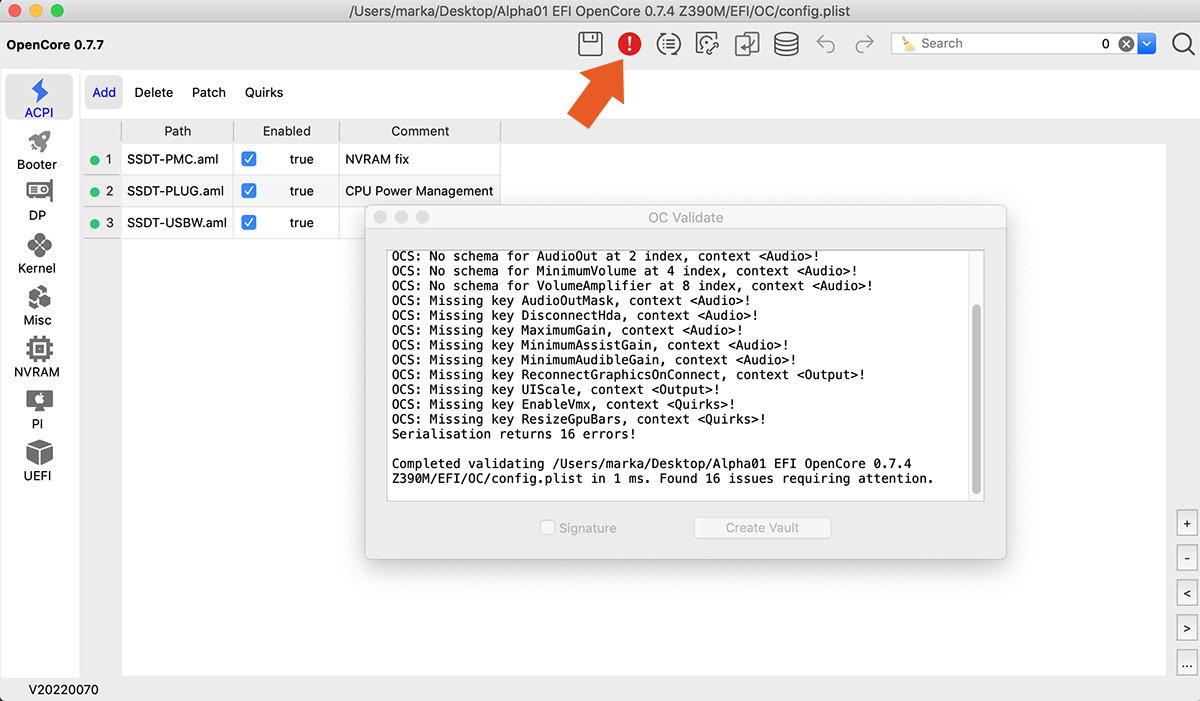The height and width of the screenshot is (701, 1200).
Task: Open the Booter section in sidebar
Action: [x=38, y=150]
